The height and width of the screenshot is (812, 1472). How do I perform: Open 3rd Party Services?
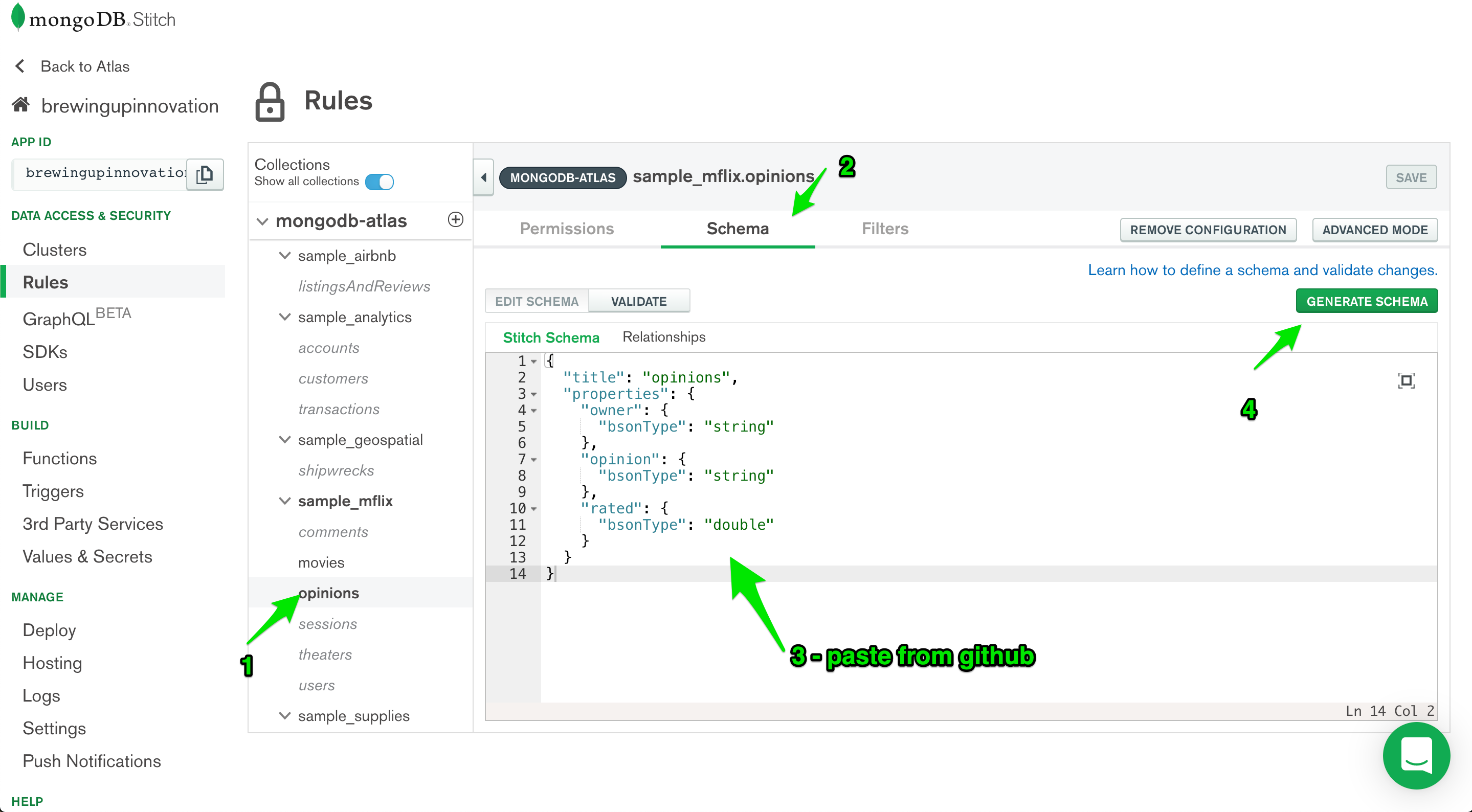pyautogui.click(x=93, y=524)
